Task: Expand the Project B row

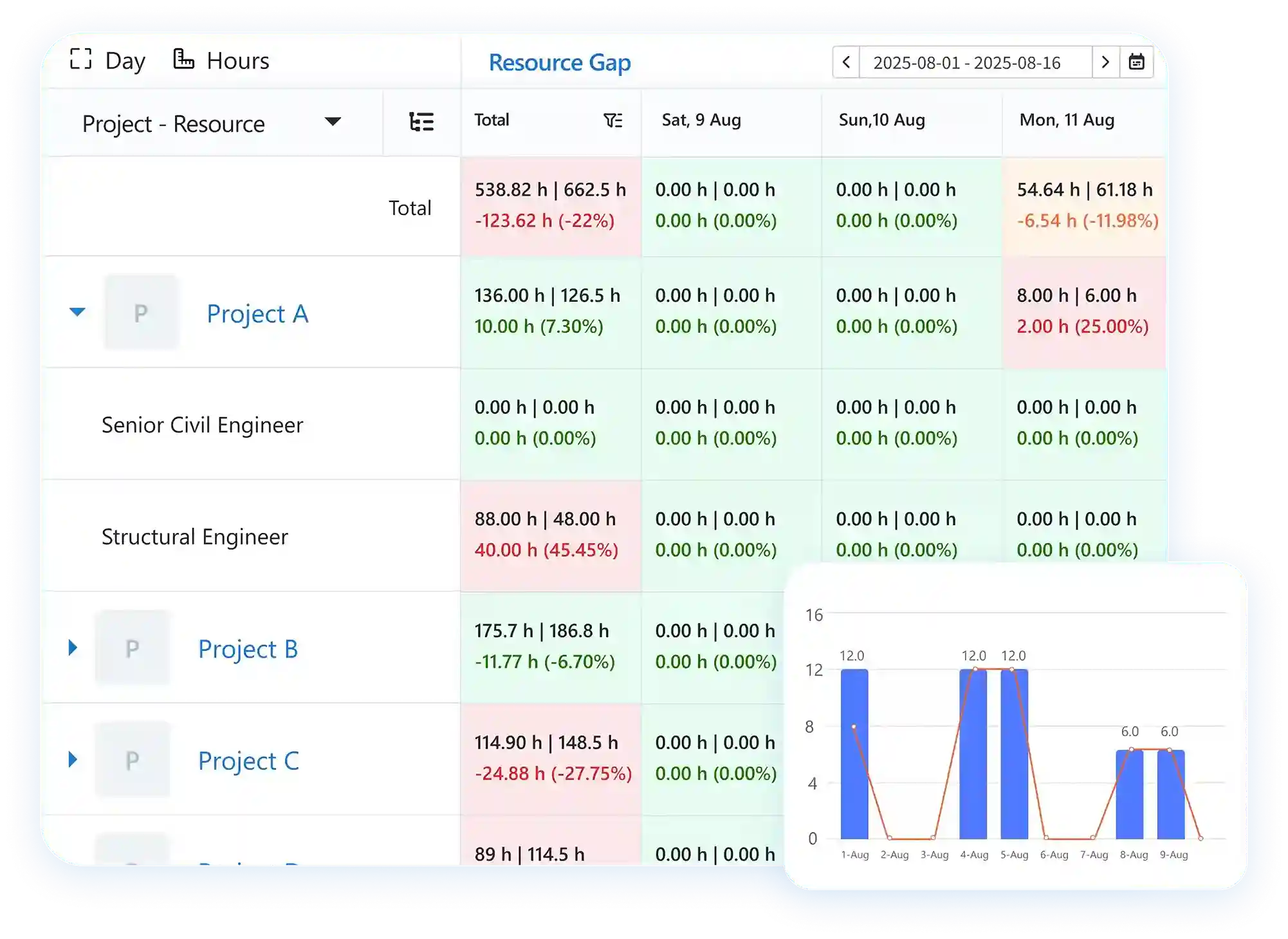Action: pyautogui.click(x=73, y=647)
